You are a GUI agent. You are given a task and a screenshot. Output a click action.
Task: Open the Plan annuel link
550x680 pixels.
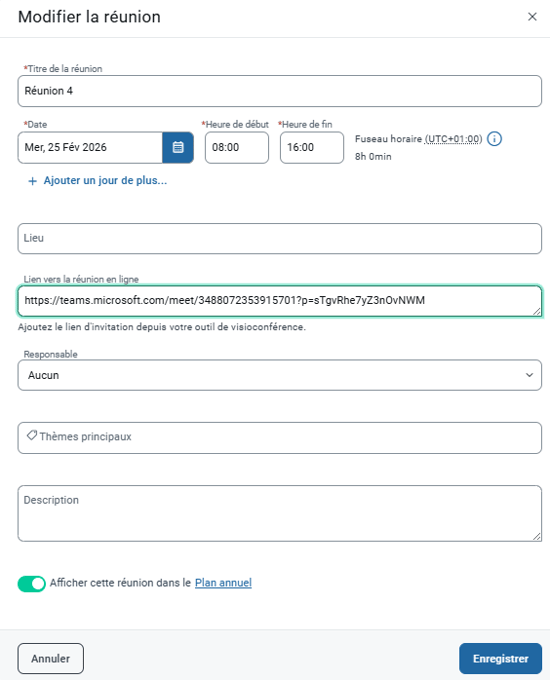[223, 582]
